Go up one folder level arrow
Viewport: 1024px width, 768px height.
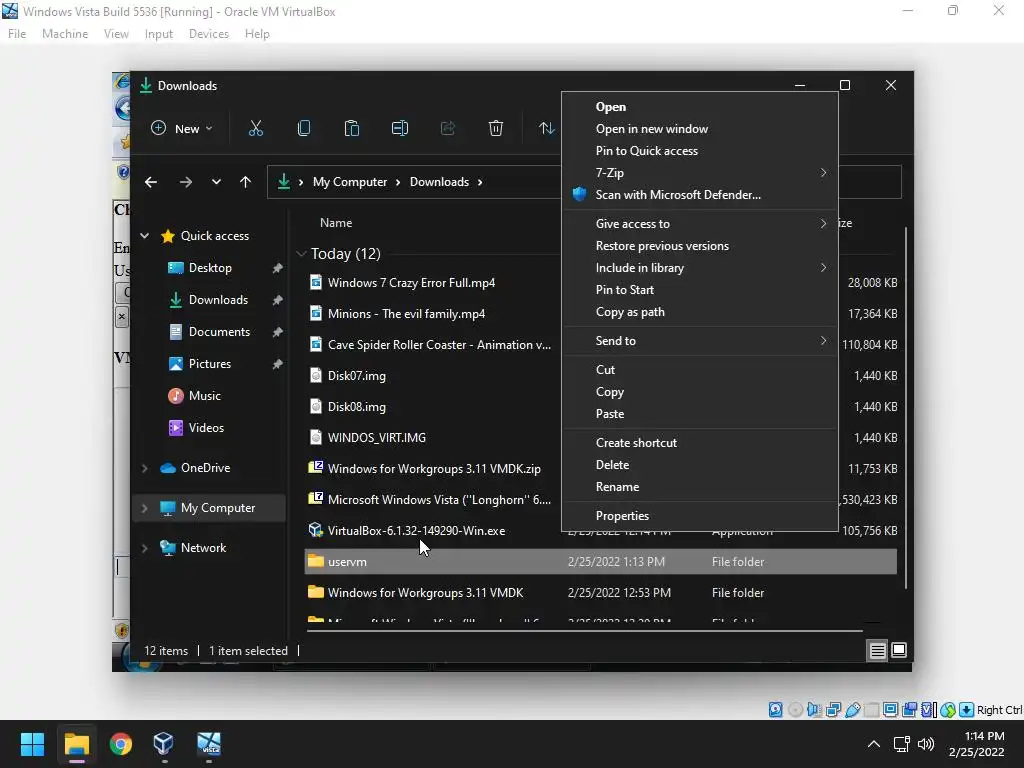point(246,182)
